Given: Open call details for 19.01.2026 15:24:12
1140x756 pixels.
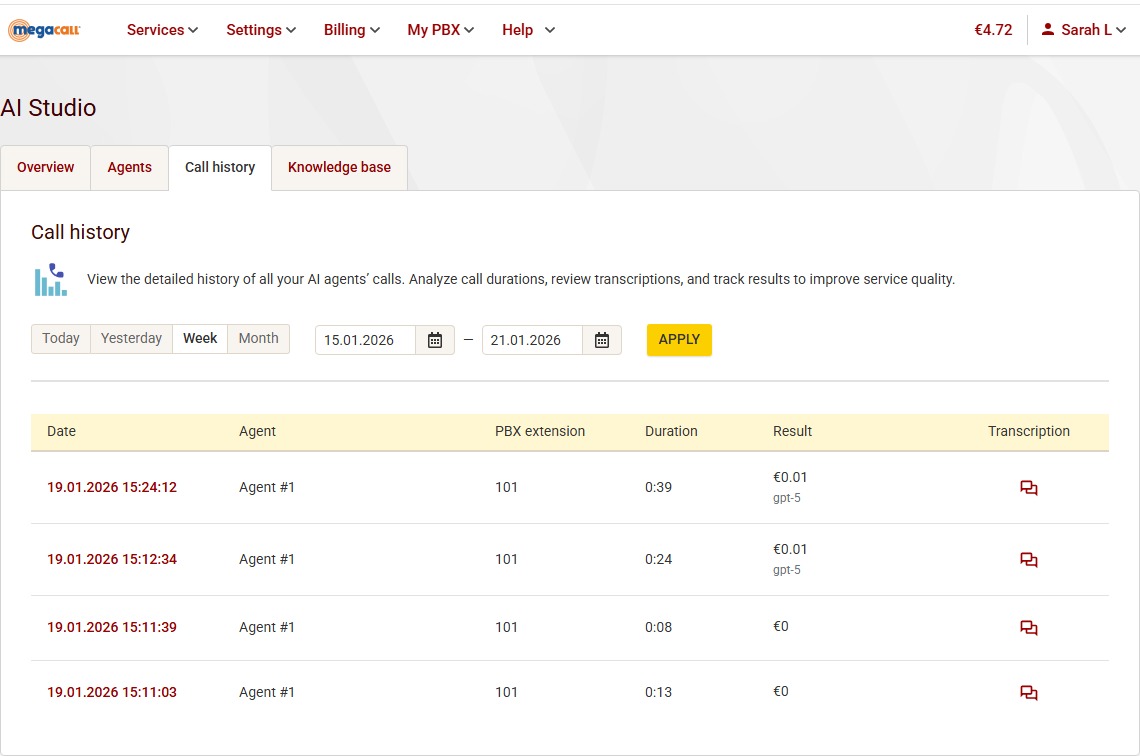Looking at the screenshot, I should pyautogui.click(x=112, y=488).
